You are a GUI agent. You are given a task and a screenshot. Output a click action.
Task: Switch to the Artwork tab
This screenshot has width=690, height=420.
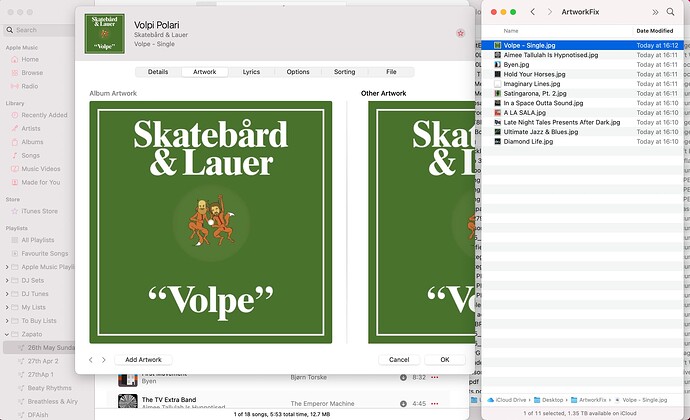[205, 72]
